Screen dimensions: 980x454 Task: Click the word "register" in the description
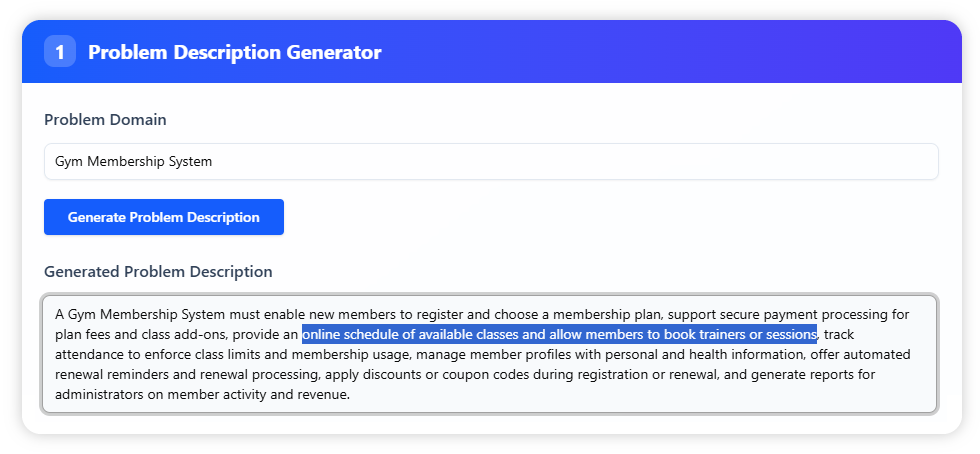438,314
